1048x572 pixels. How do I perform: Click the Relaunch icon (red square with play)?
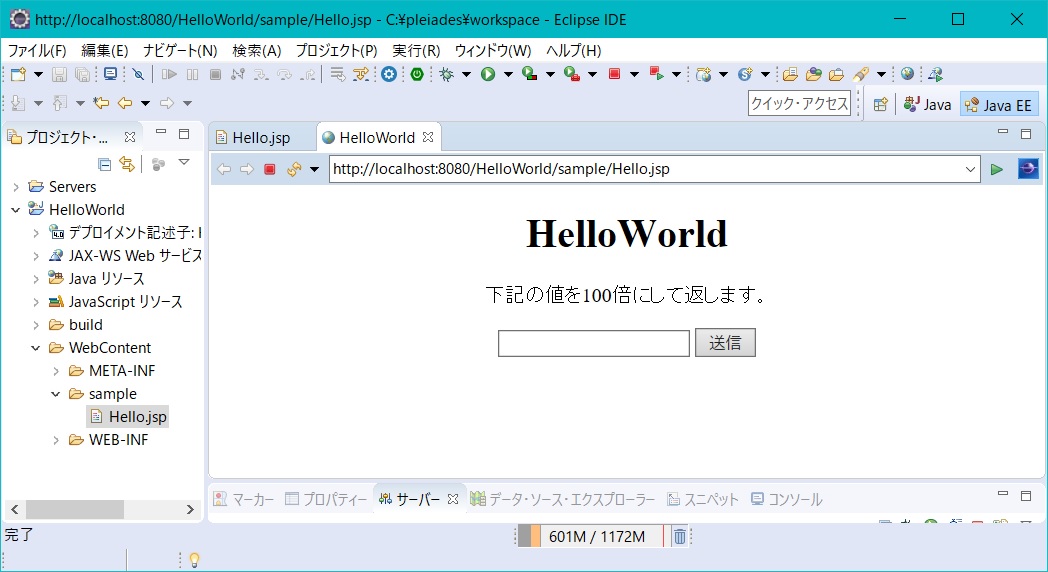point(656,74)
